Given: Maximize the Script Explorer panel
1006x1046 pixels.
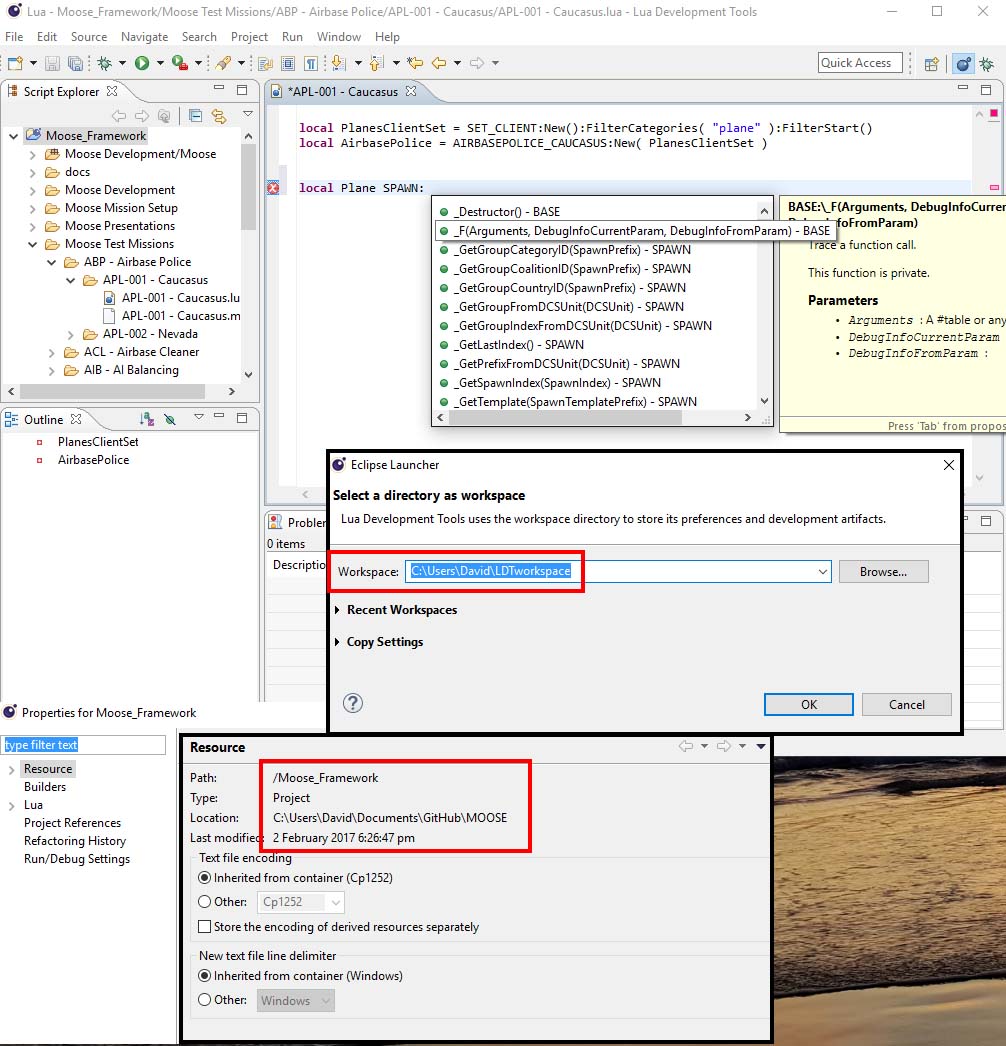Looking at the screenshot, I should pos(242,89).
